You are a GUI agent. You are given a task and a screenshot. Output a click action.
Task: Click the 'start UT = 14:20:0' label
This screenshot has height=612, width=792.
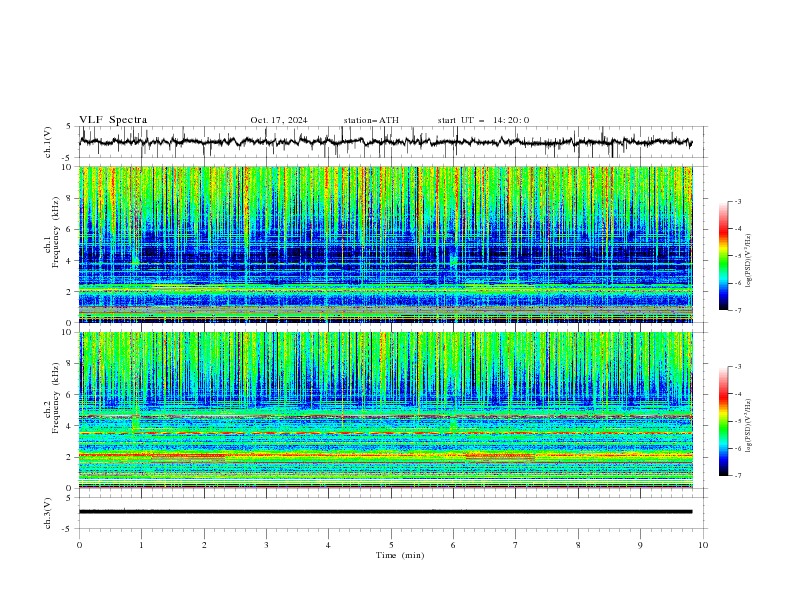483,120
